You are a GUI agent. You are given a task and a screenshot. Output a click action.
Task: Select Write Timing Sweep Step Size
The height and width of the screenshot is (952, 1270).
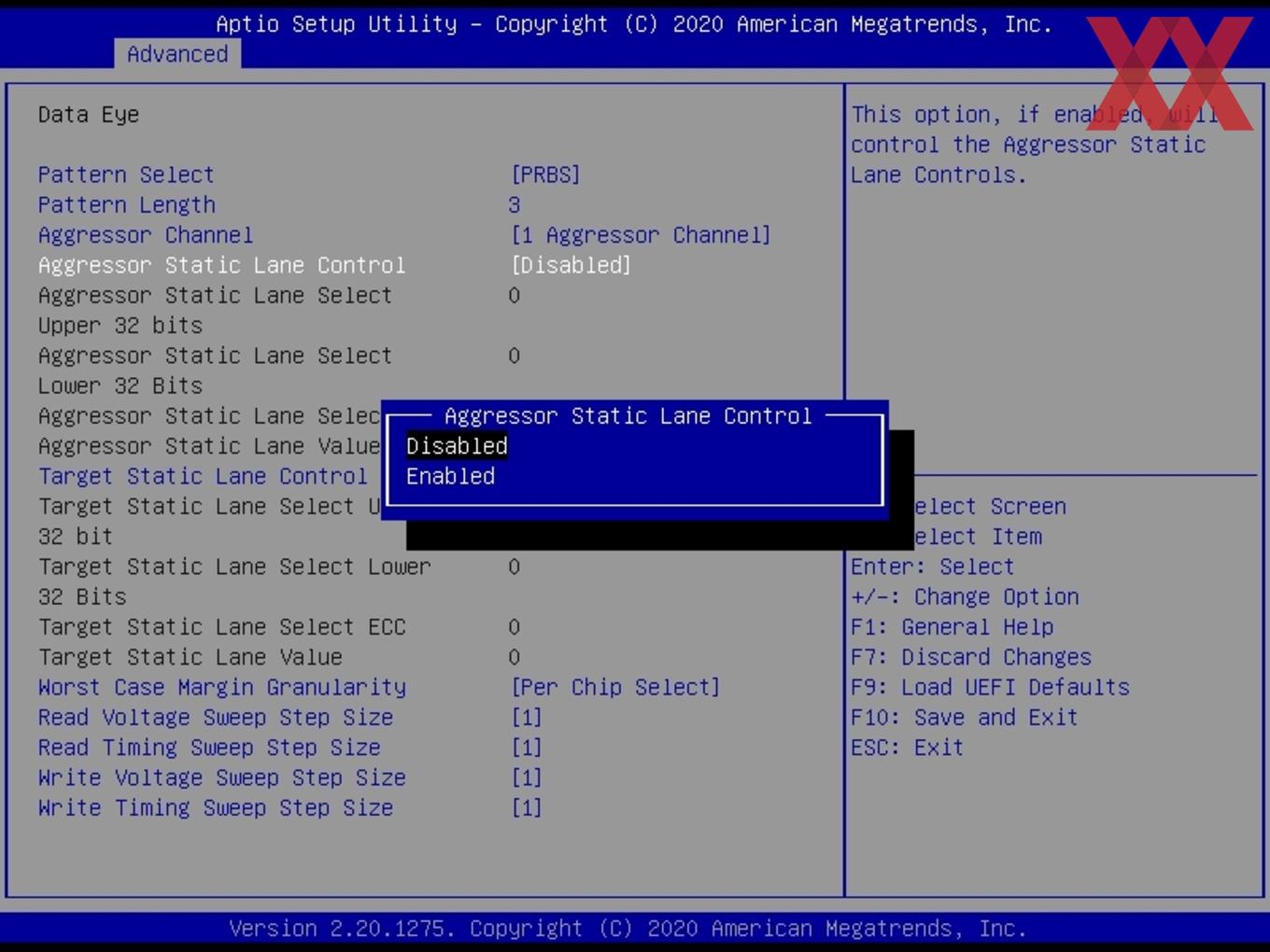(216, 807)
